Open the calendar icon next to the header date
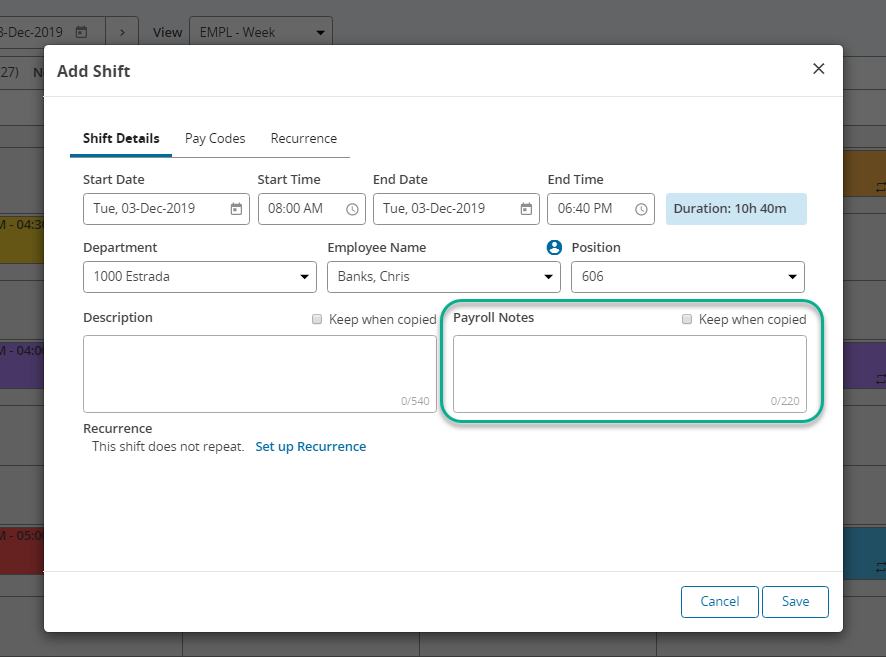The height and width of the screenshot is (657, 886). [x=81, y=32]
